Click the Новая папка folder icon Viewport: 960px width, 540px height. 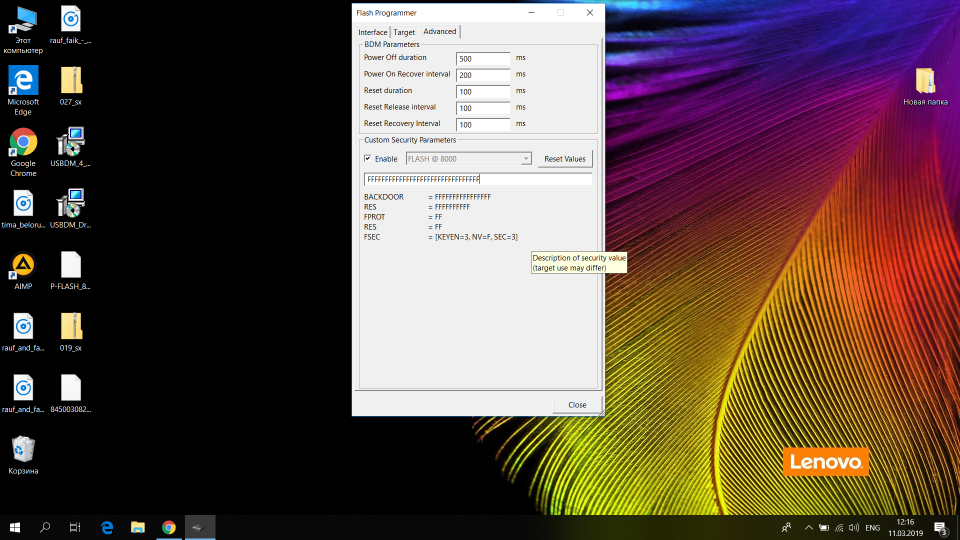pyautogui.click(x=925, y=82)
